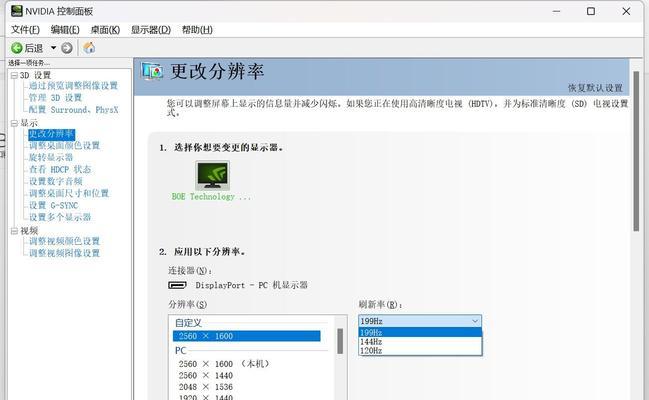Select 2560 × 1600 (本机) resolution

[224, 364]
